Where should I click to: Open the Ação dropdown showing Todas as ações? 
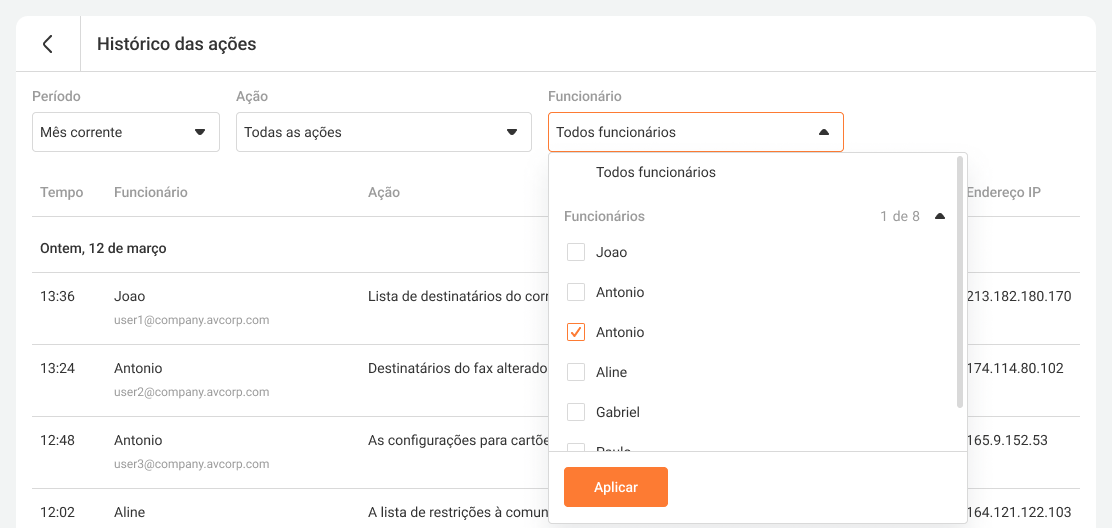point(383,132)
